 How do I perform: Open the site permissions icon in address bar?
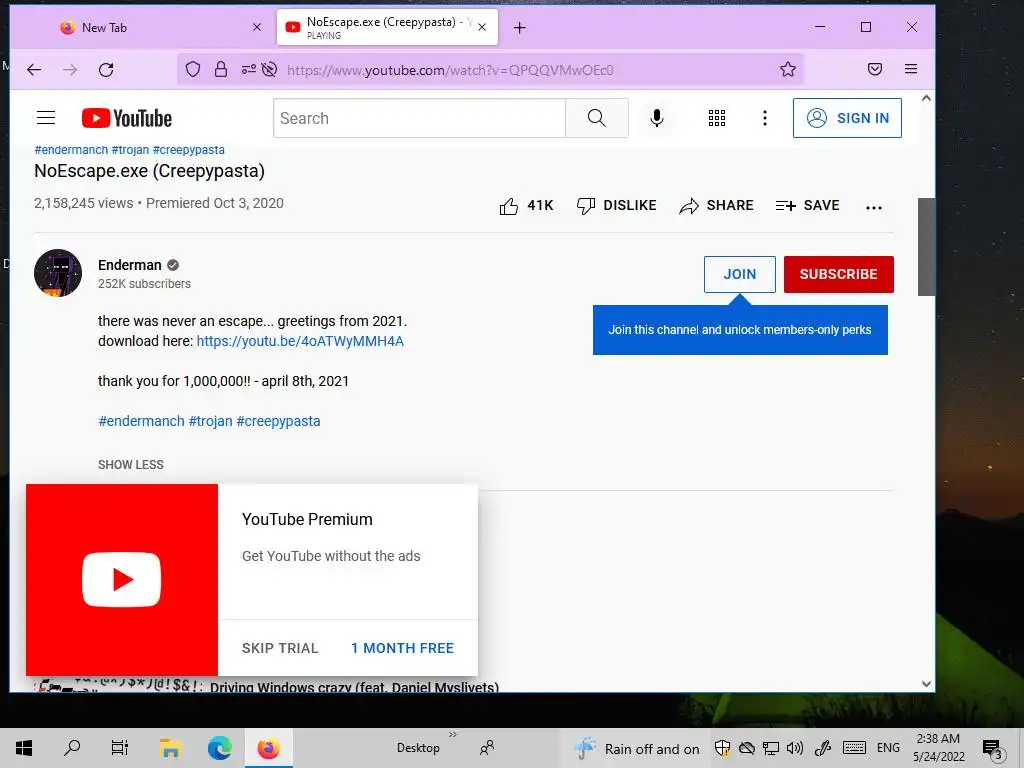[x=248, y=69]
